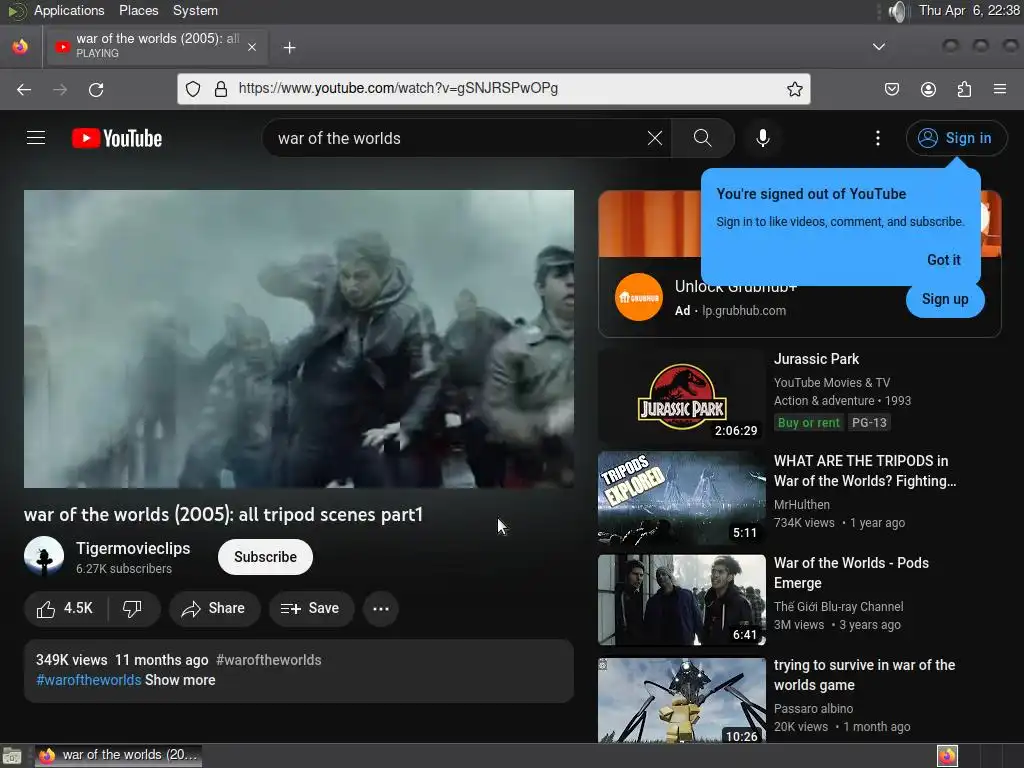Open the Firefox account icon
Image resolution: width=1024 pixels, height=768 pixels.
pyautogui.click(x=928, y=89)
